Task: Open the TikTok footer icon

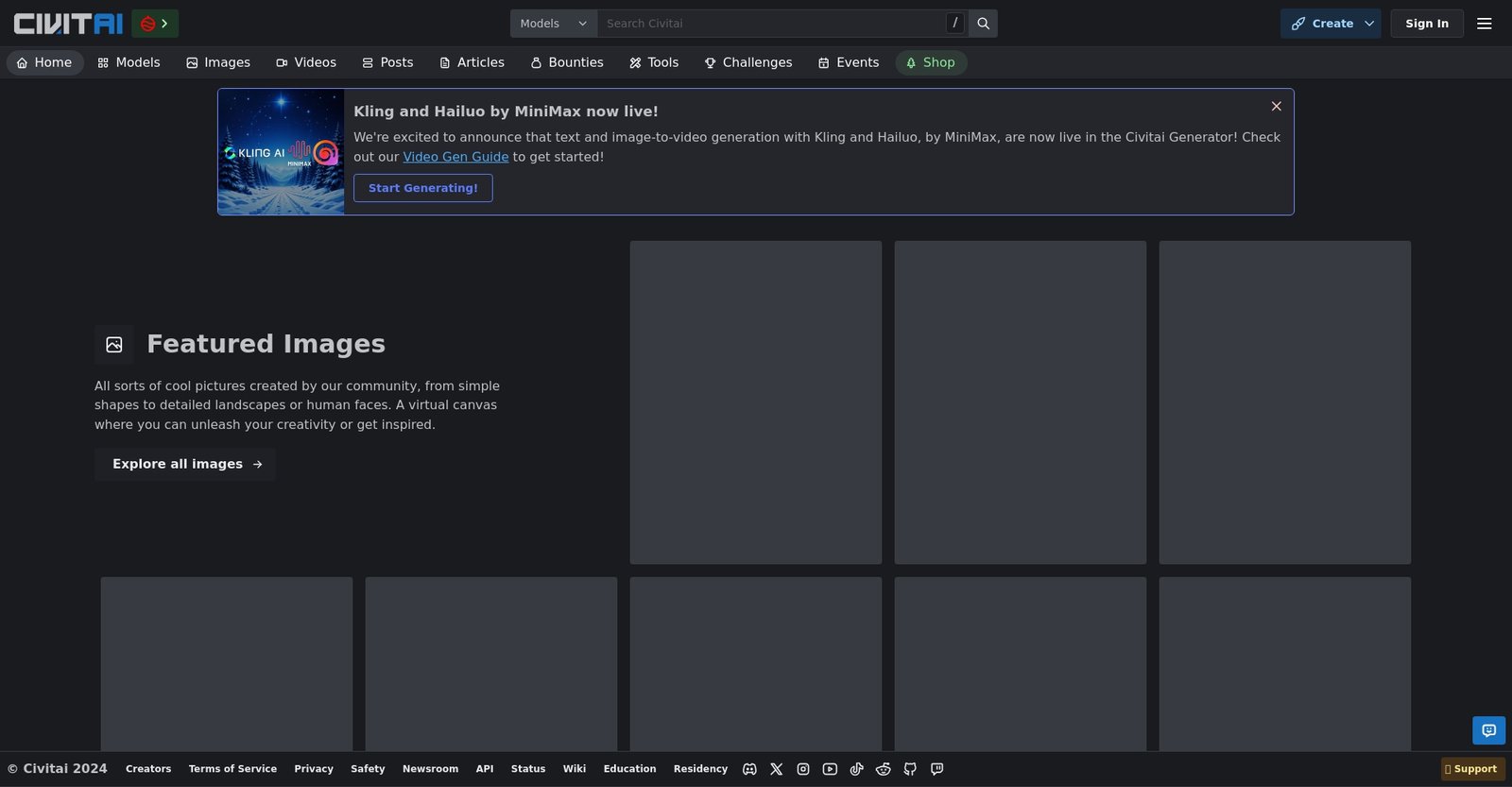Action: coord(856,769)
